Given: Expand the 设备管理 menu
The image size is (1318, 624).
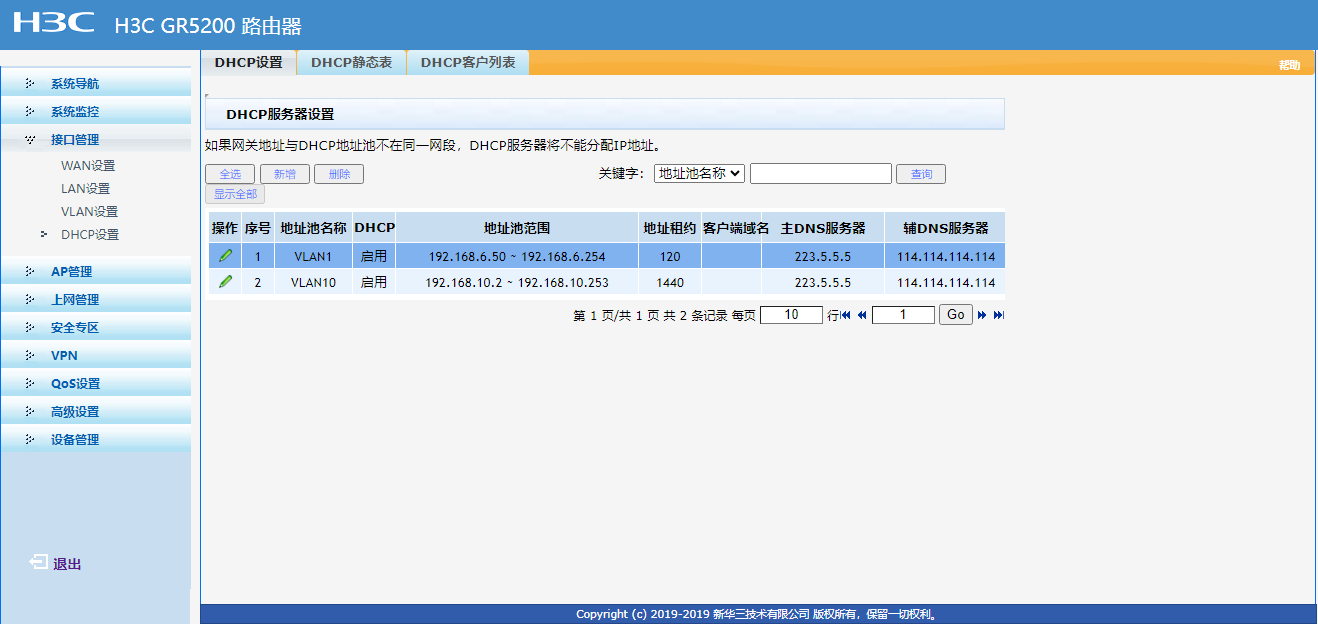Looking at the screenshot, I should 95,440.
